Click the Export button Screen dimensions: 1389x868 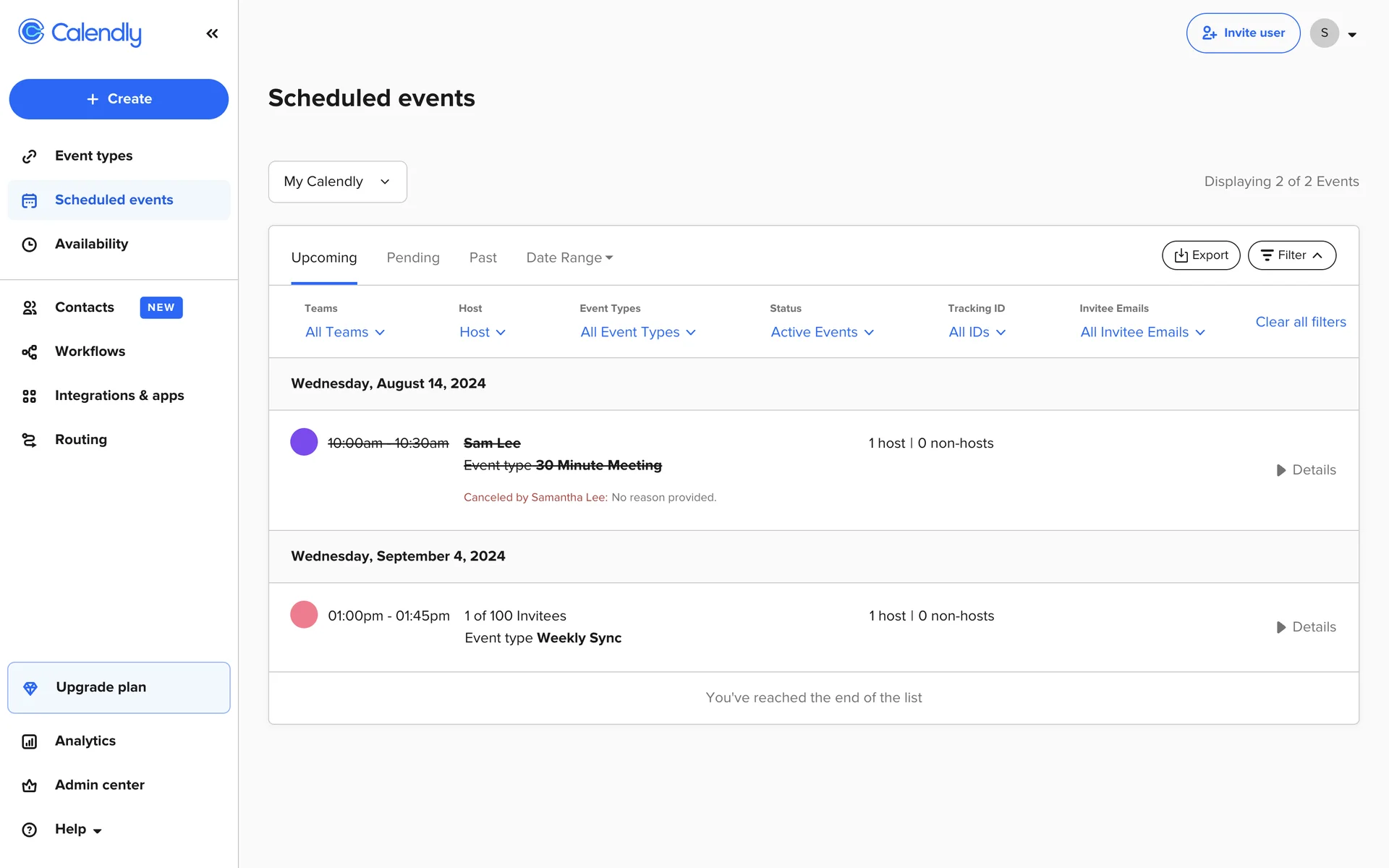(x=1200, y=255)
